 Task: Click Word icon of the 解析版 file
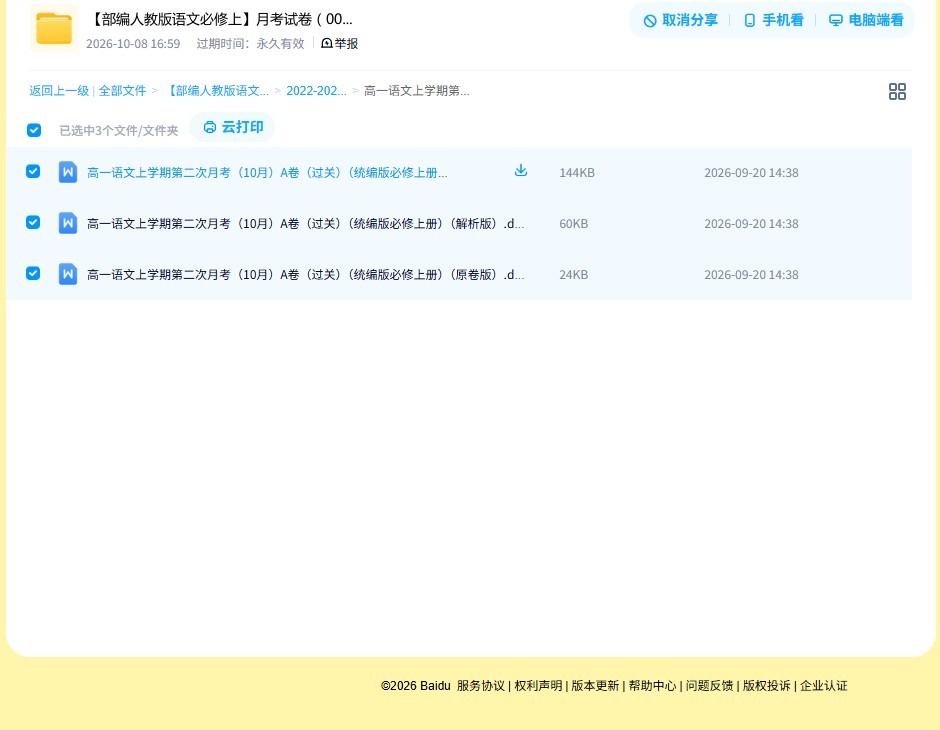tap(68, 224)
